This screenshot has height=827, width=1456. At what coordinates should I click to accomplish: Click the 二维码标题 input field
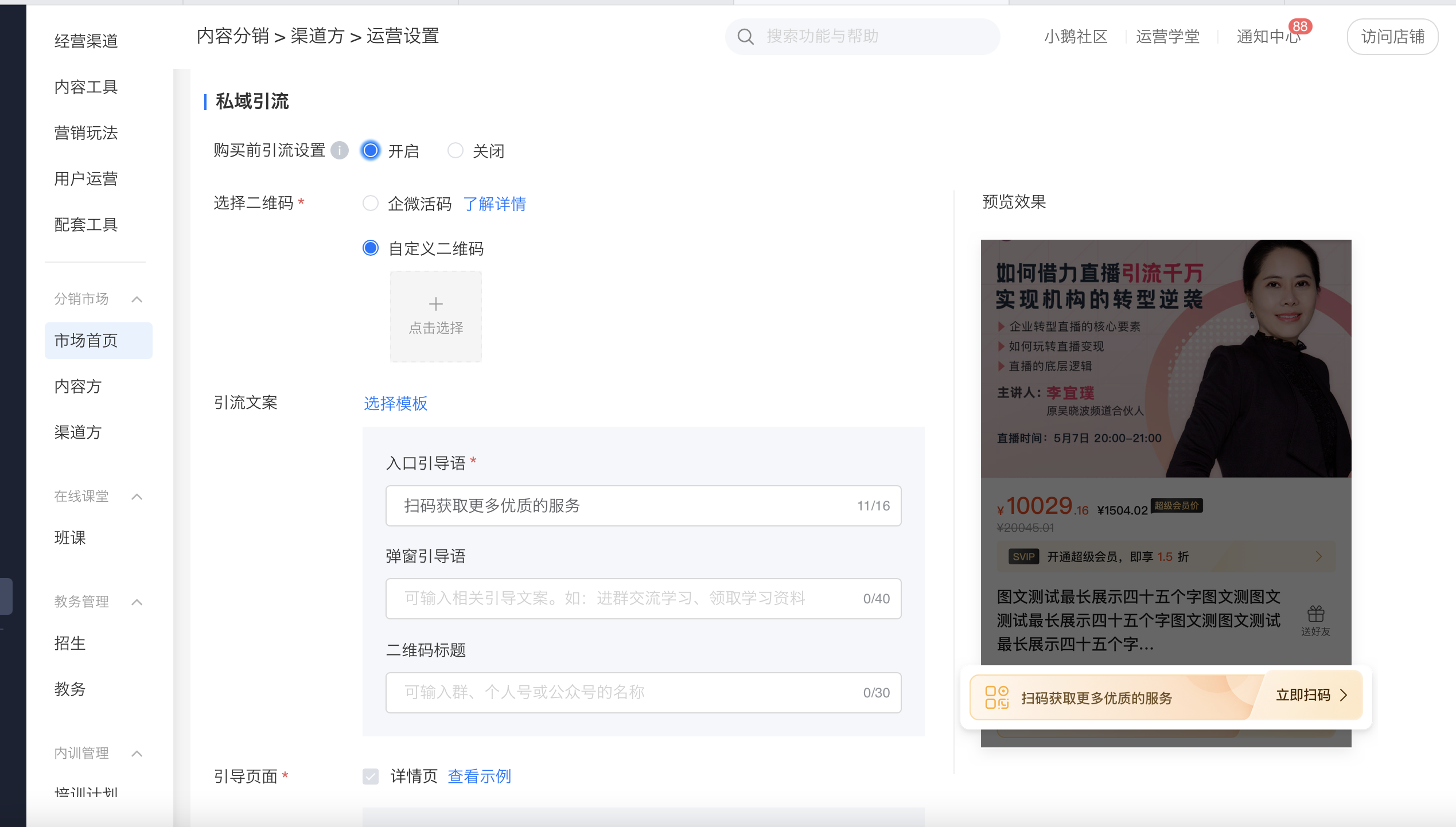tap(644, 693)
